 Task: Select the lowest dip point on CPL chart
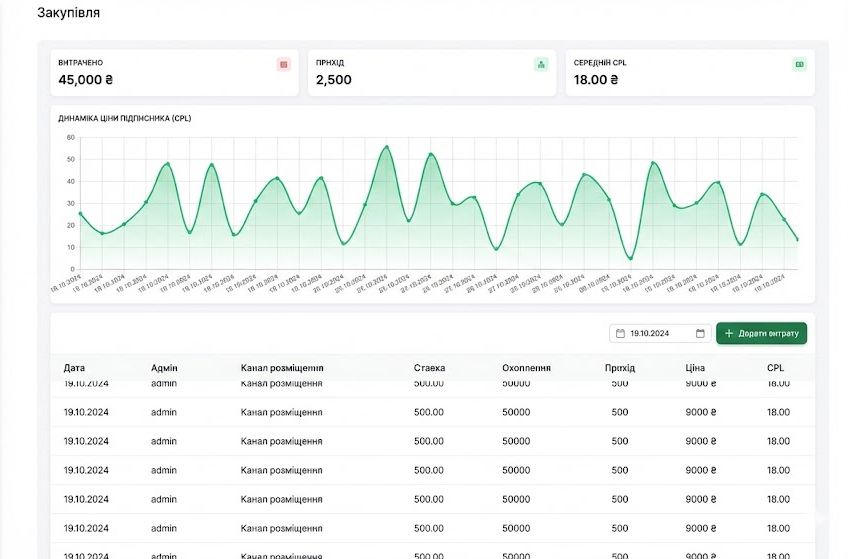(x=630, y=259)
